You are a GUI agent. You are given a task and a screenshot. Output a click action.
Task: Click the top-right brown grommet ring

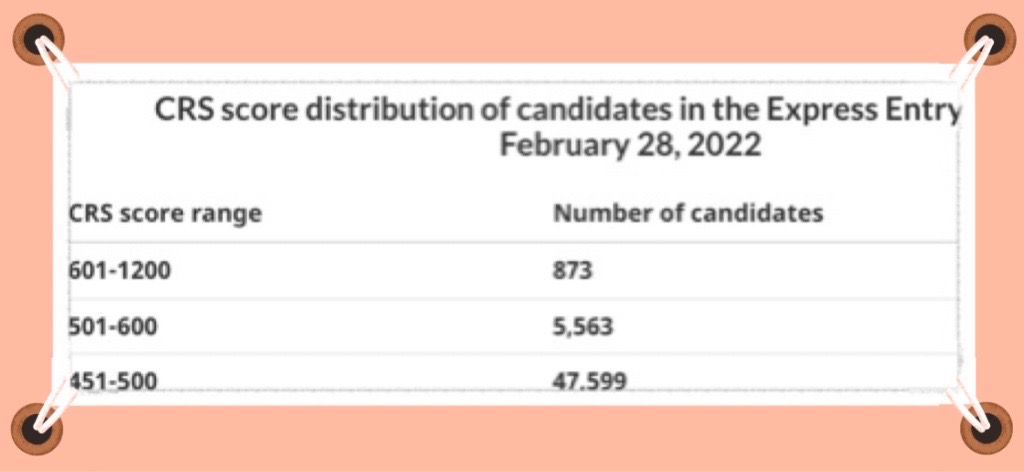990,39
